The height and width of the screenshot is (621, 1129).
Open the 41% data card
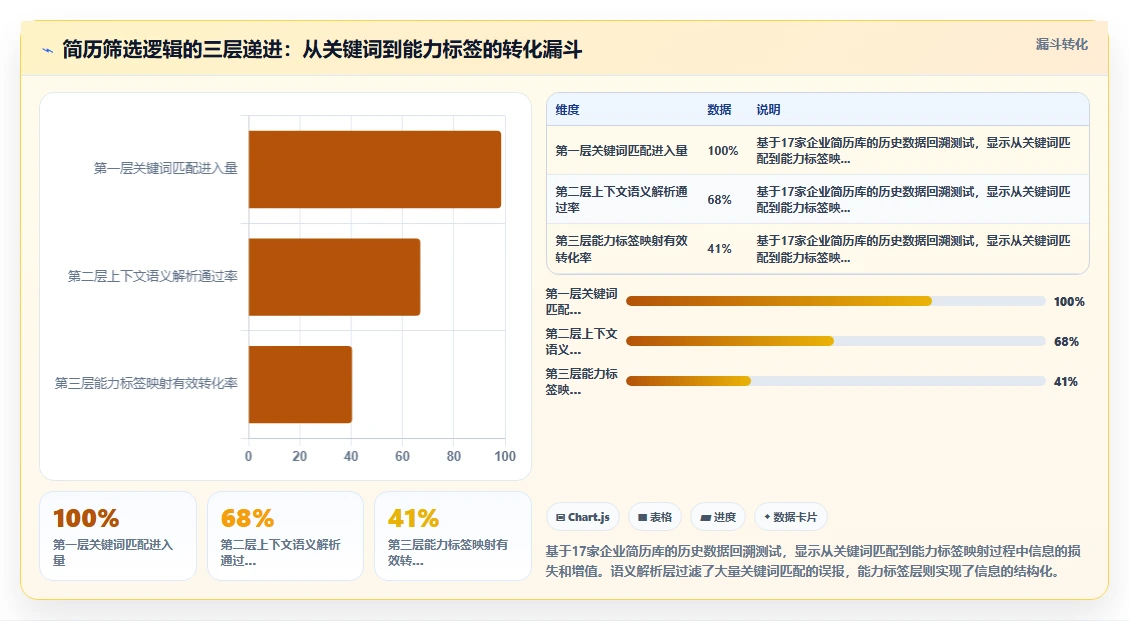(453, 536)
